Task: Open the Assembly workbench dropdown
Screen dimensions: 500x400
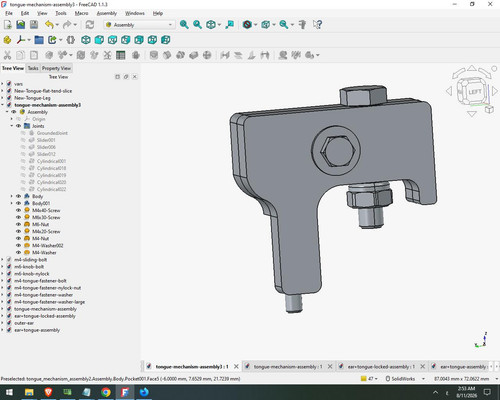Action: tap(140, 25)
